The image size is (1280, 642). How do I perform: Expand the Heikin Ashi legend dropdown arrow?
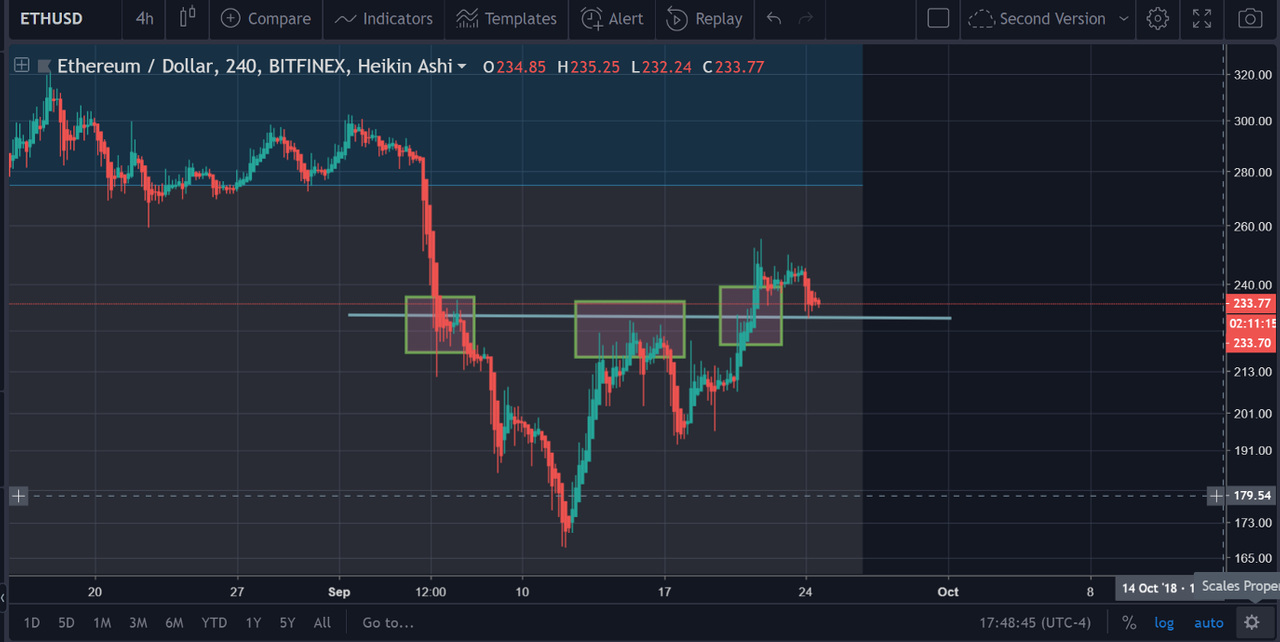pyautogui.click(x=461, y=67)
